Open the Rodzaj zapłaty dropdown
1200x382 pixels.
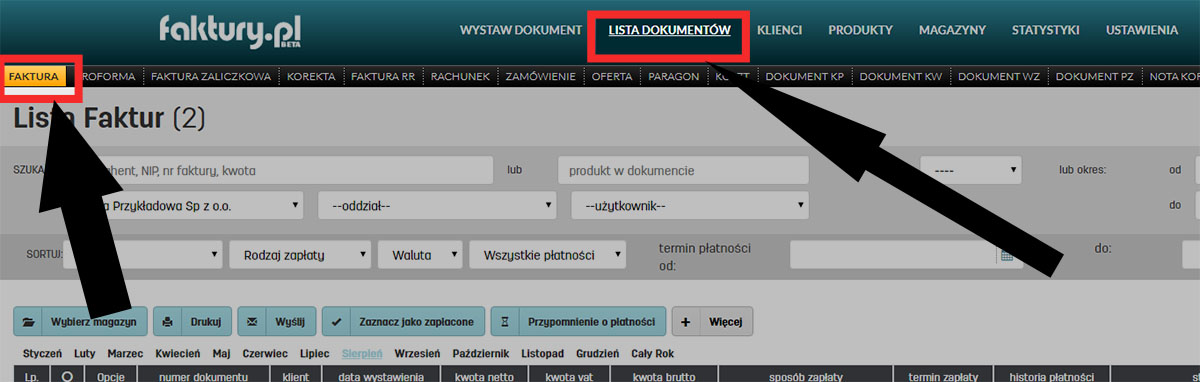pyautogui.click(x=300, y=254)
